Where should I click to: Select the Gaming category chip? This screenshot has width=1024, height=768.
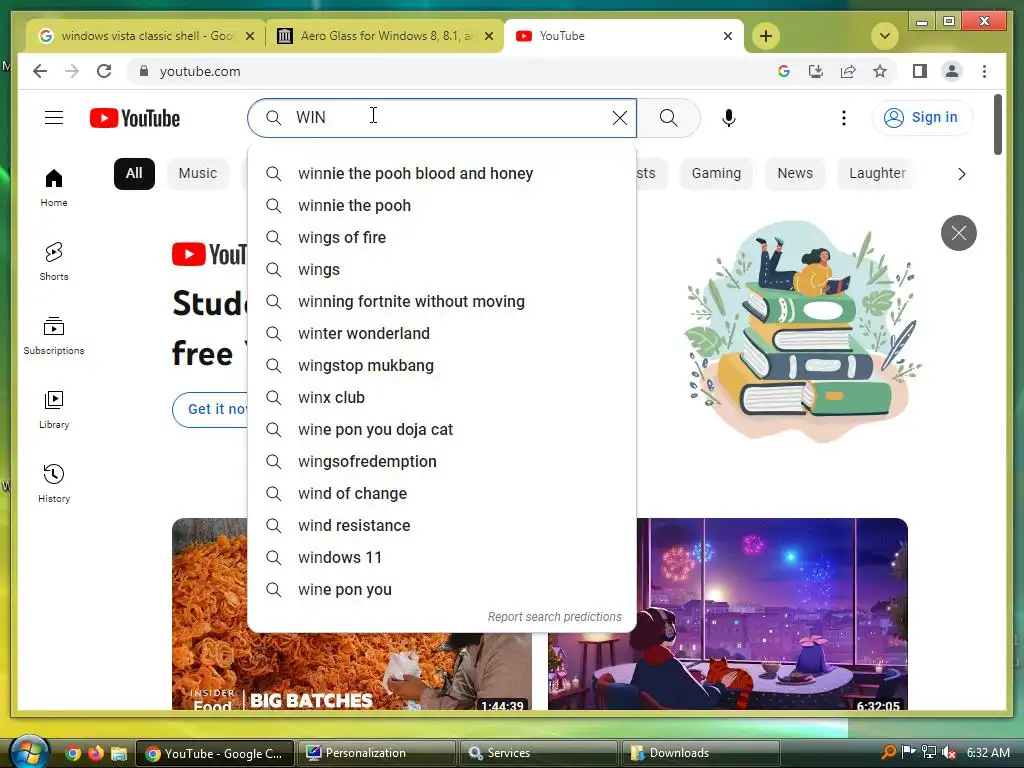click(716, 173)
